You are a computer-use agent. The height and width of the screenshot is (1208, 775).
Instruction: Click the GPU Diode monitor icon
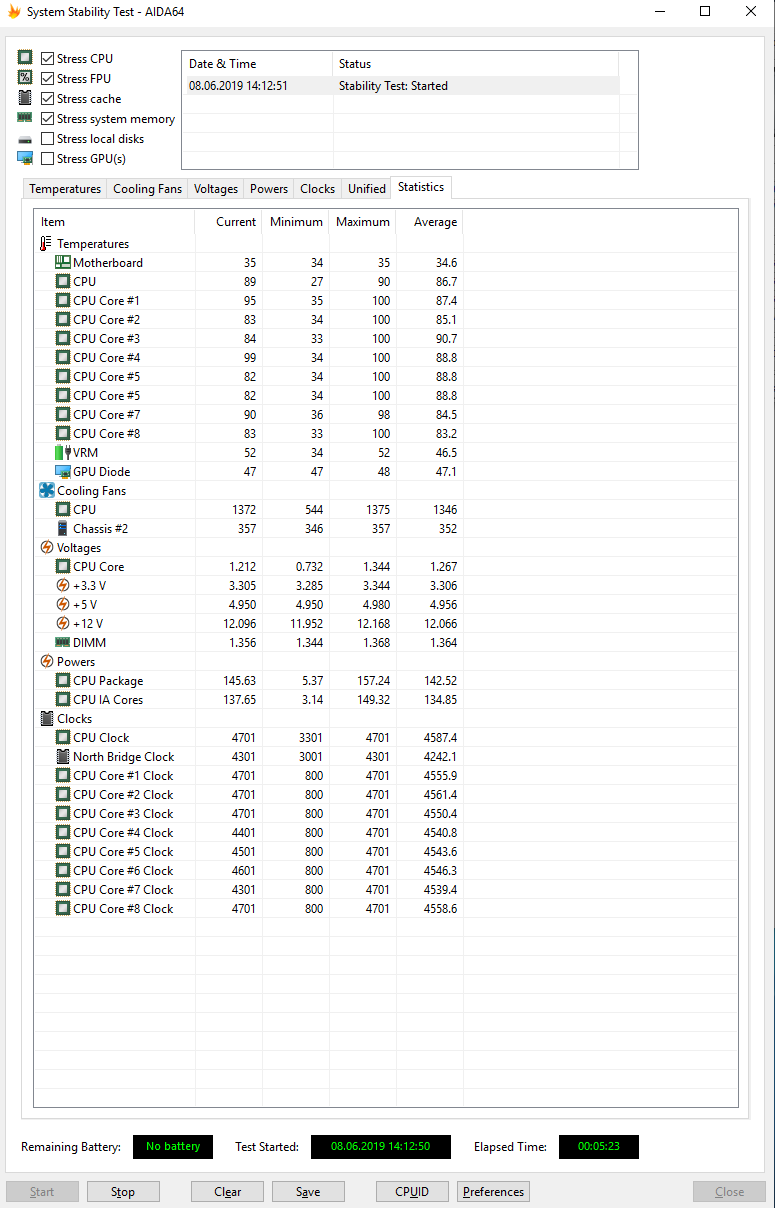tap(63, 472)
